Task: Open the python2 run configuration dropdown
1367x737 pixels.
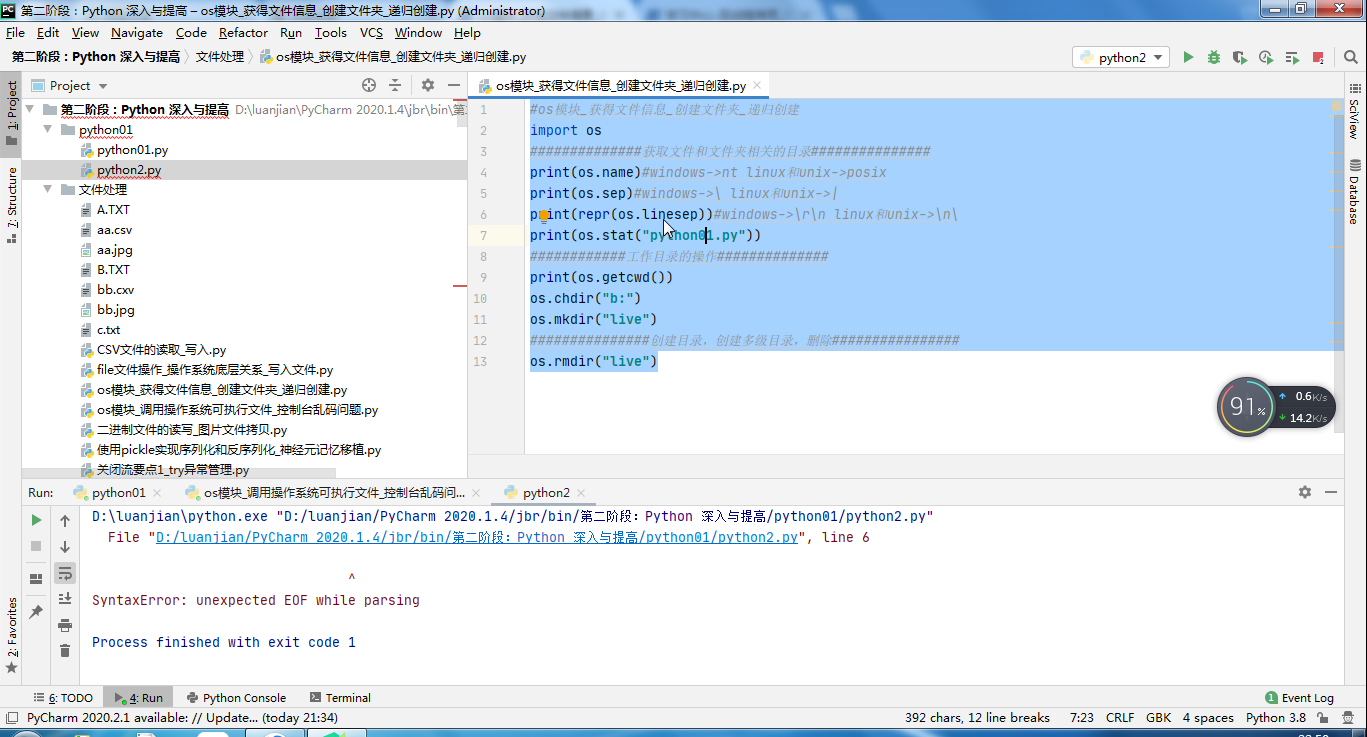Action: [1121, 58]
